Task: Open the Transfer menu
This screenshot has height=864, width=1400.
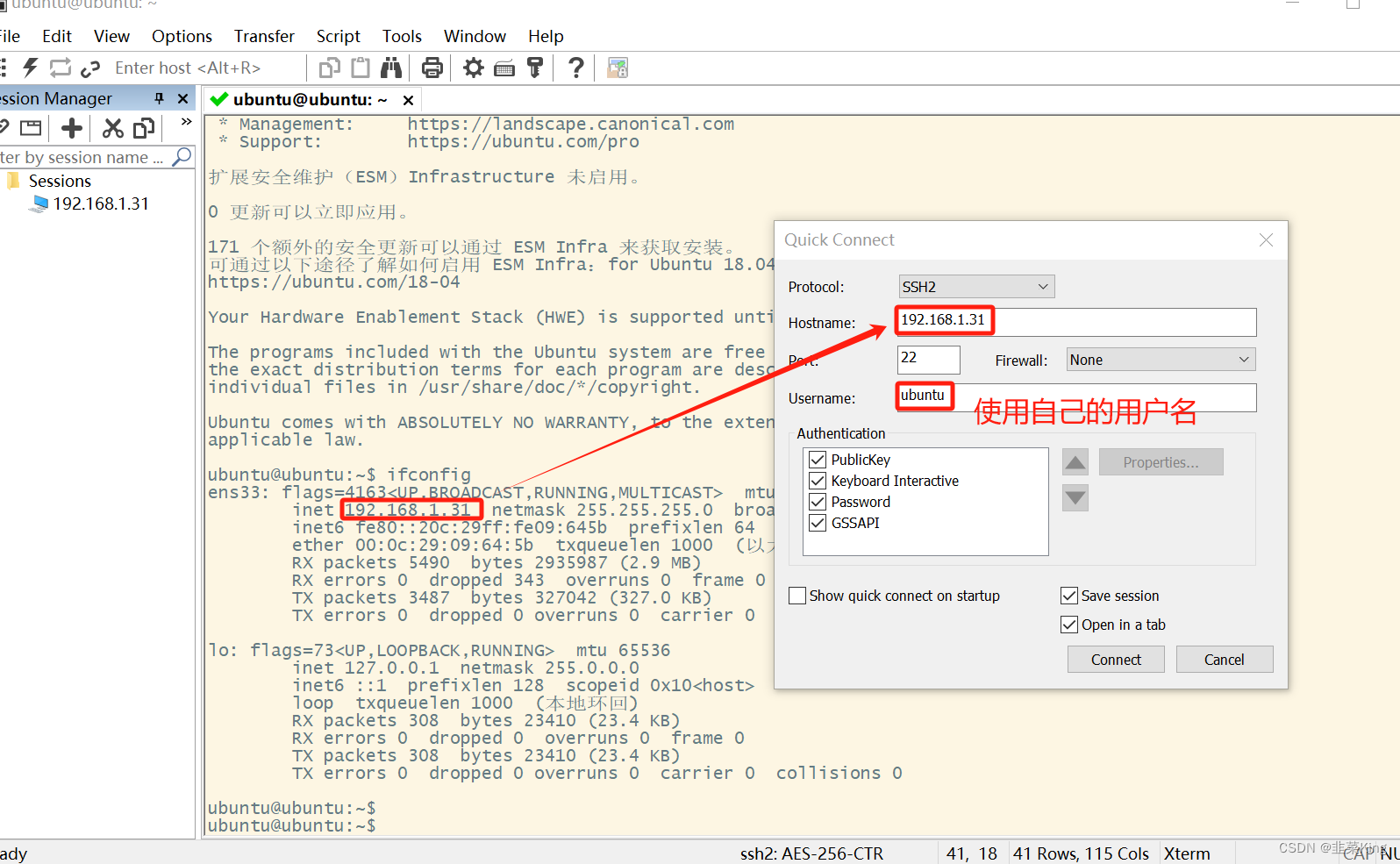Action: (x=264, y=36)
